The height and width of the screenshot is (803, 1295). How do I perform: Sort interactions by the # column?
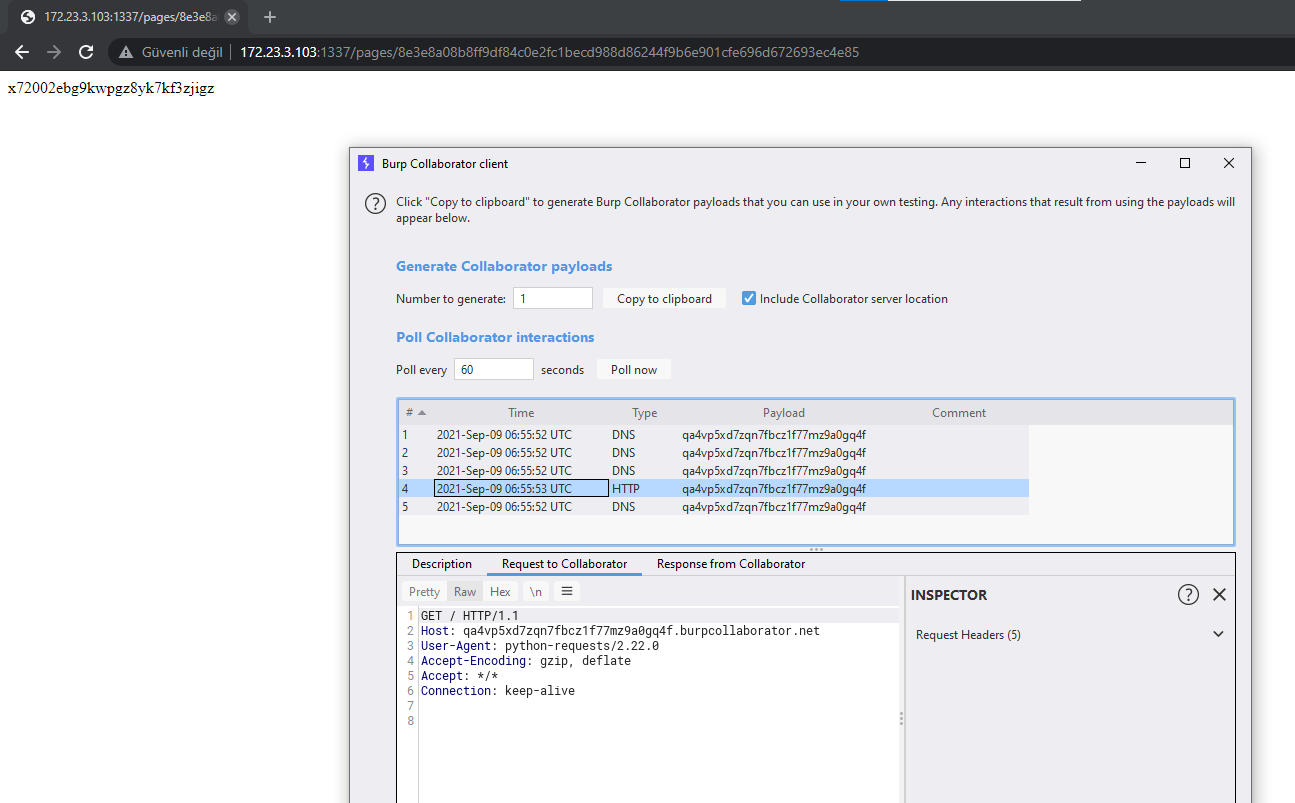[415, 412]
